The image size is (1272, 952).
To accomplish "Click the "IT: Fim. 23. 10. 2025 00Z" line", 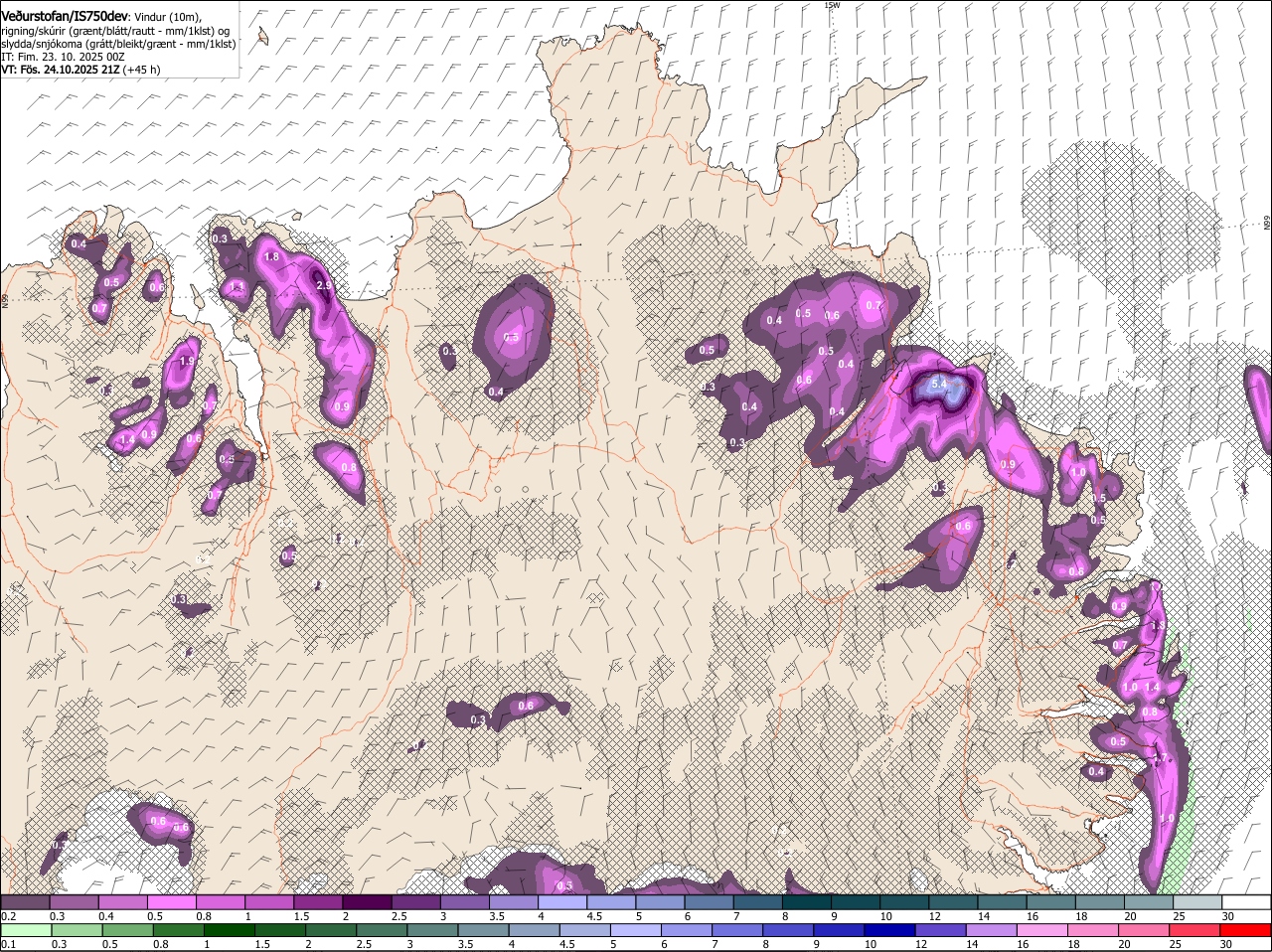I will tap(63, 57).
